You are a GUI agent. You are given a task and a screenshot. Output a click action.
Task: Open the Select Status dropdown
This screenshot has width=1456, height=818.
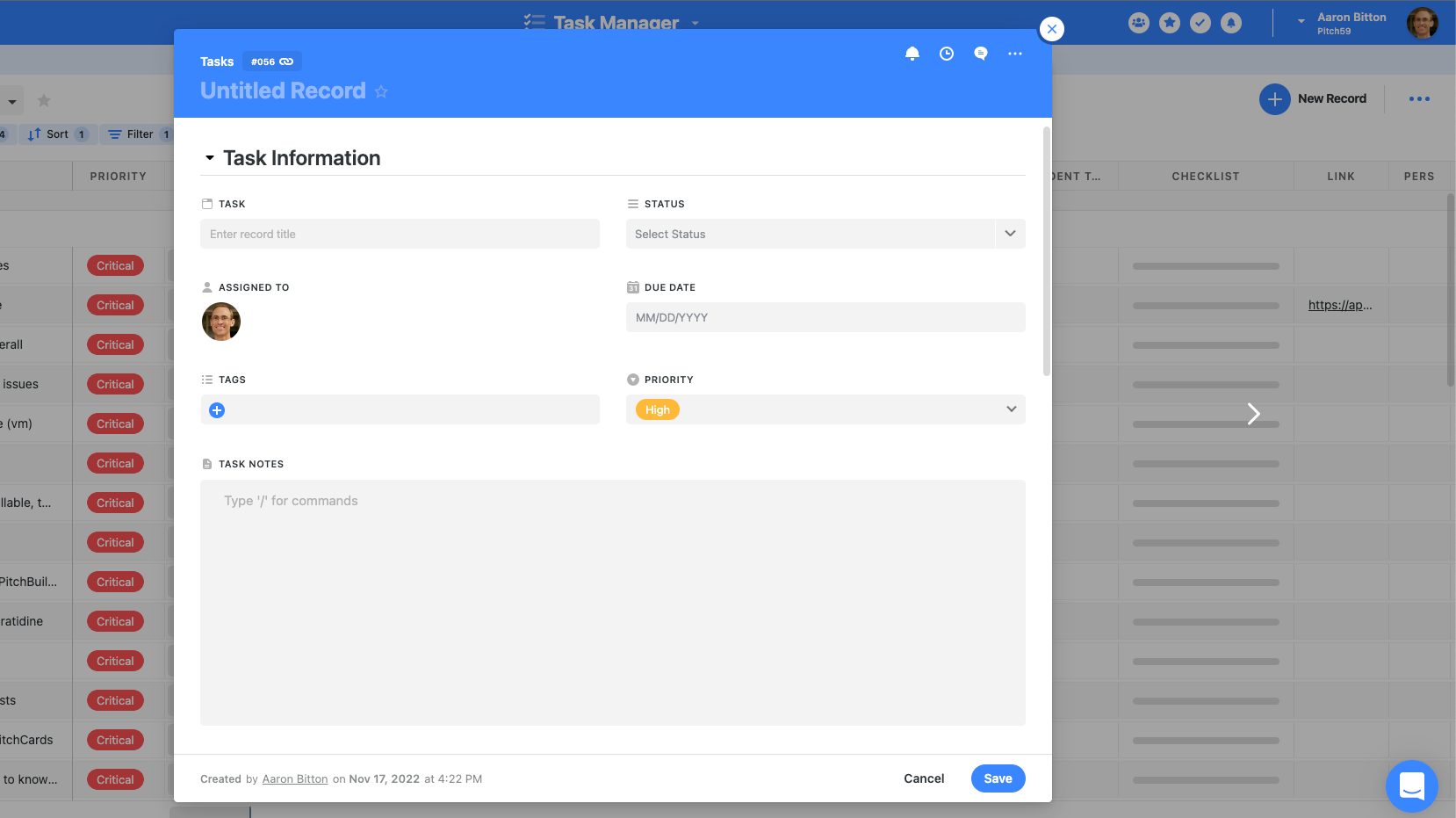pos(825,234)
